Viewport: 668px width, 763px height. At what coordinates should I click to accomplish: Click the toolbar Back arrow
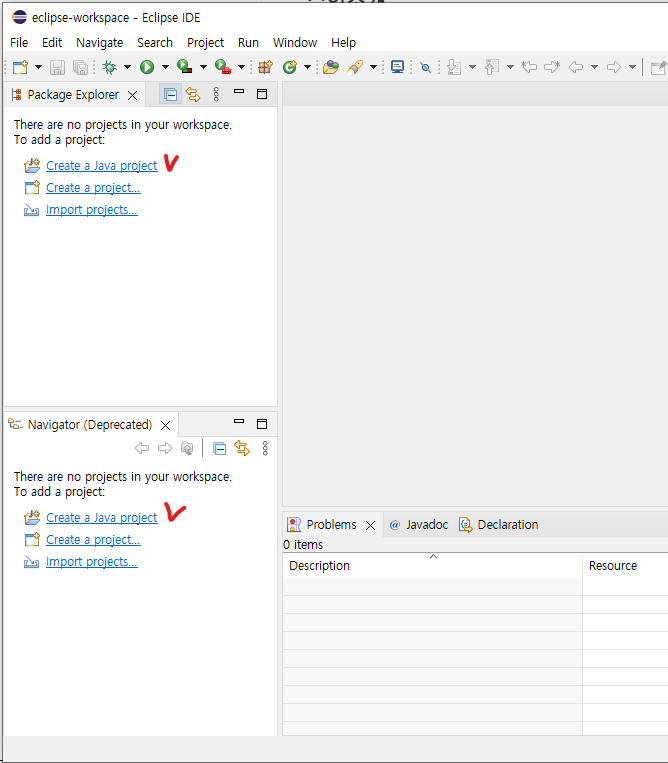point(576,67)
